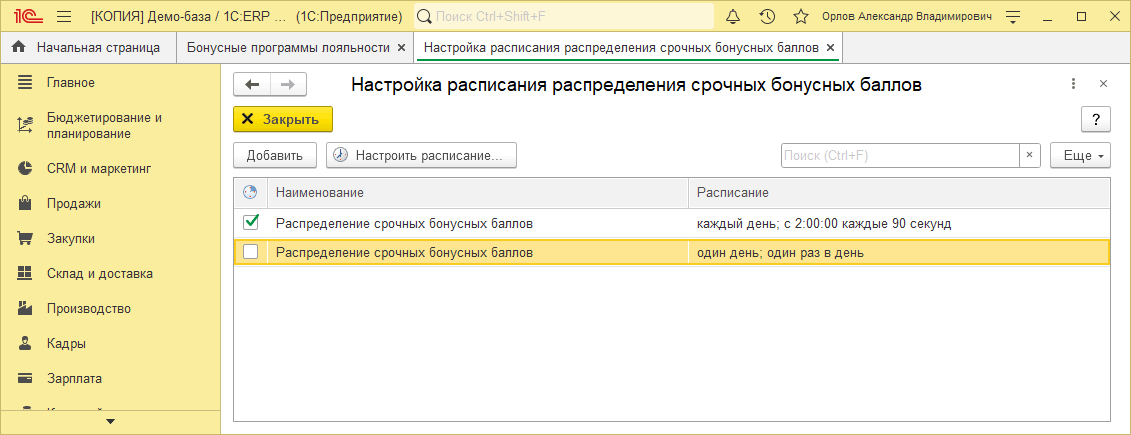This screenshot has height=435, width=1131.
Task: Click the back navigation arrow
Action: pos(252,85)
